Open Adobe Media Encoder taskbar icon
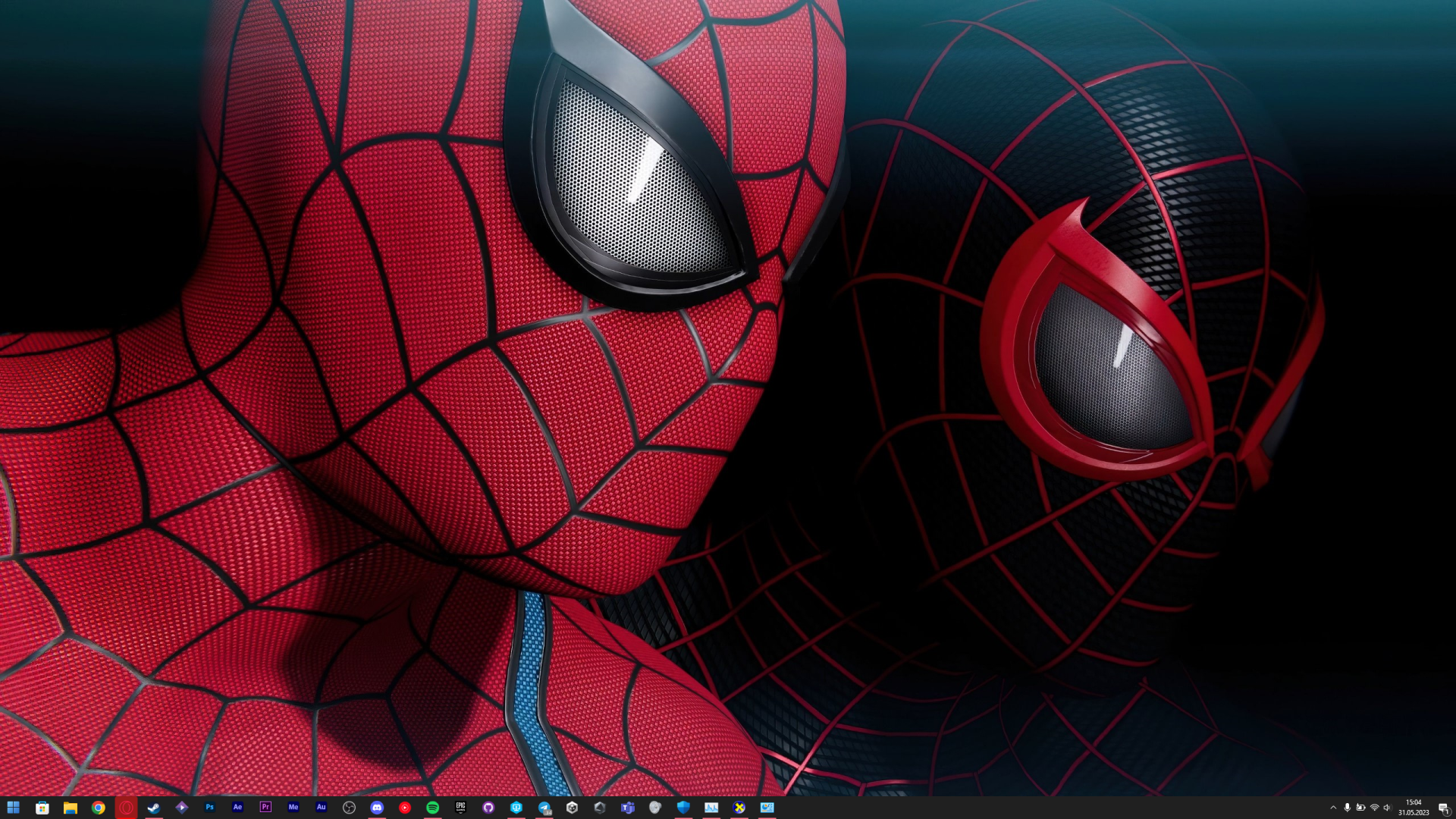Screen dimensions: 1456x819 click(x=293, y=808)
